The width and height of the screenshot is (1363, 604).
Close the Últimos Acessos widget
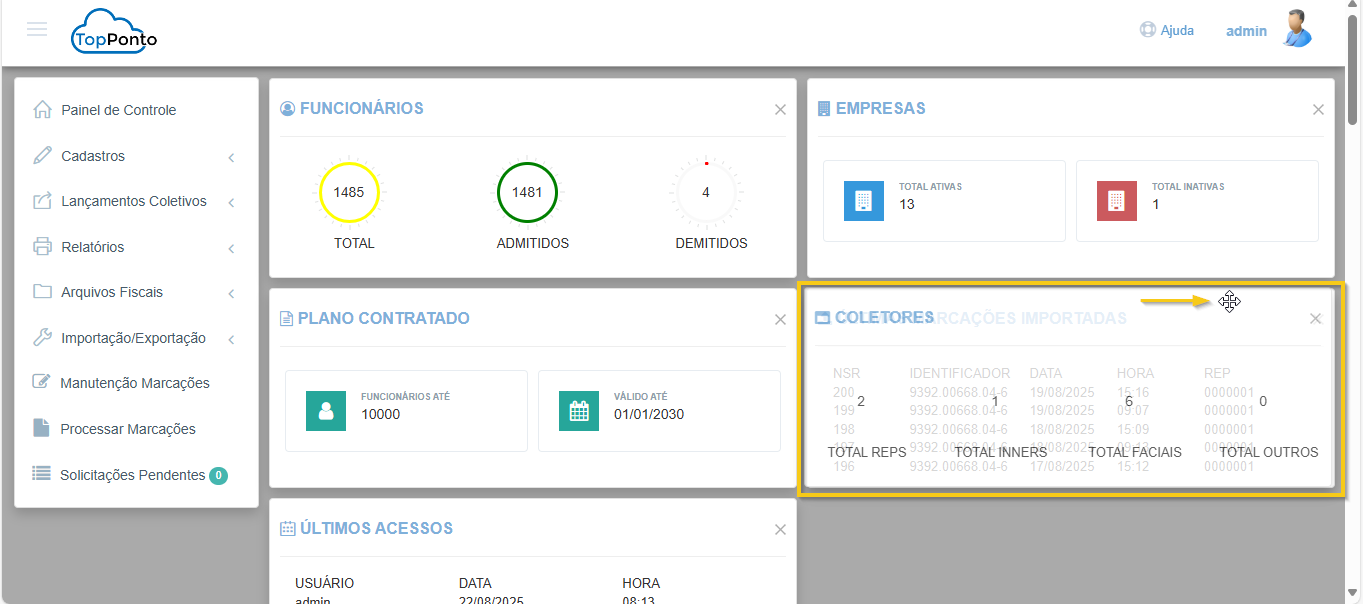point(780,530)
